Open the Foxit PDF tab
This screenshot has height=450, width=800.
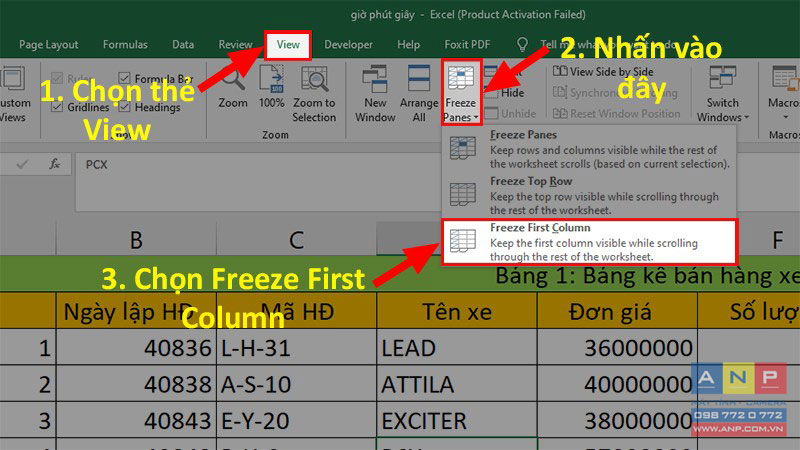(x=467, y=45)
